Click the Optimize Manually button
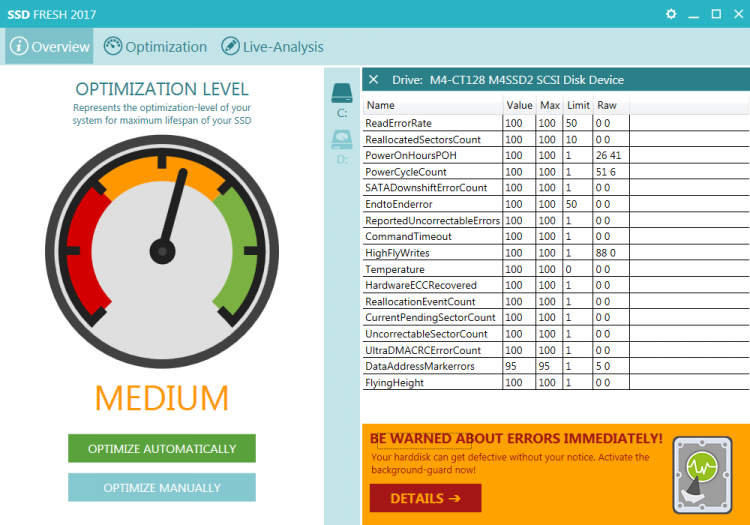The height and width of the screenshot is (525, 750). (162, 488)
